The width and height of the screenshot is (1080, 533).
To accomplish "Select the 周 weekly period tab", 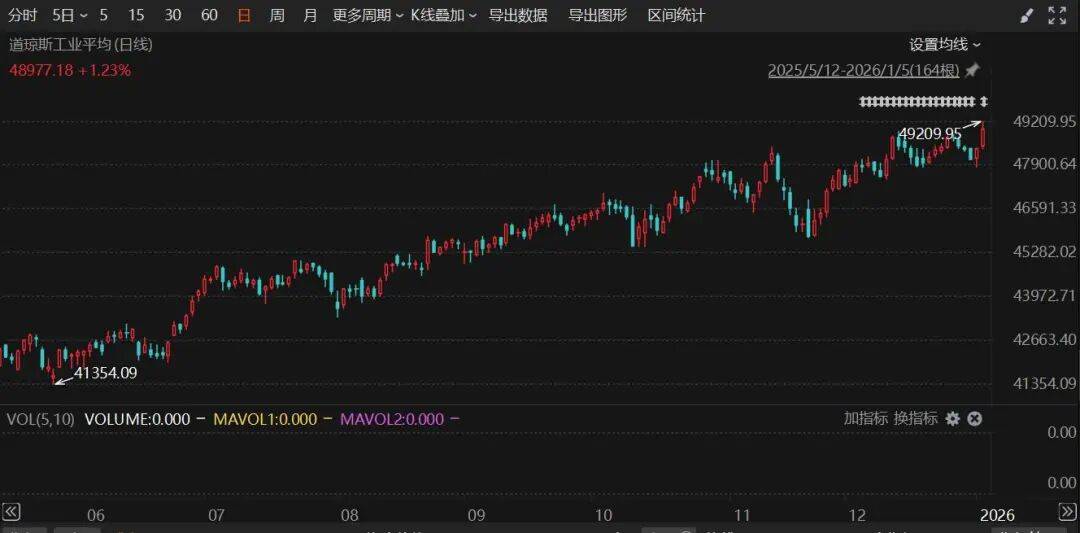I will 277,15.
